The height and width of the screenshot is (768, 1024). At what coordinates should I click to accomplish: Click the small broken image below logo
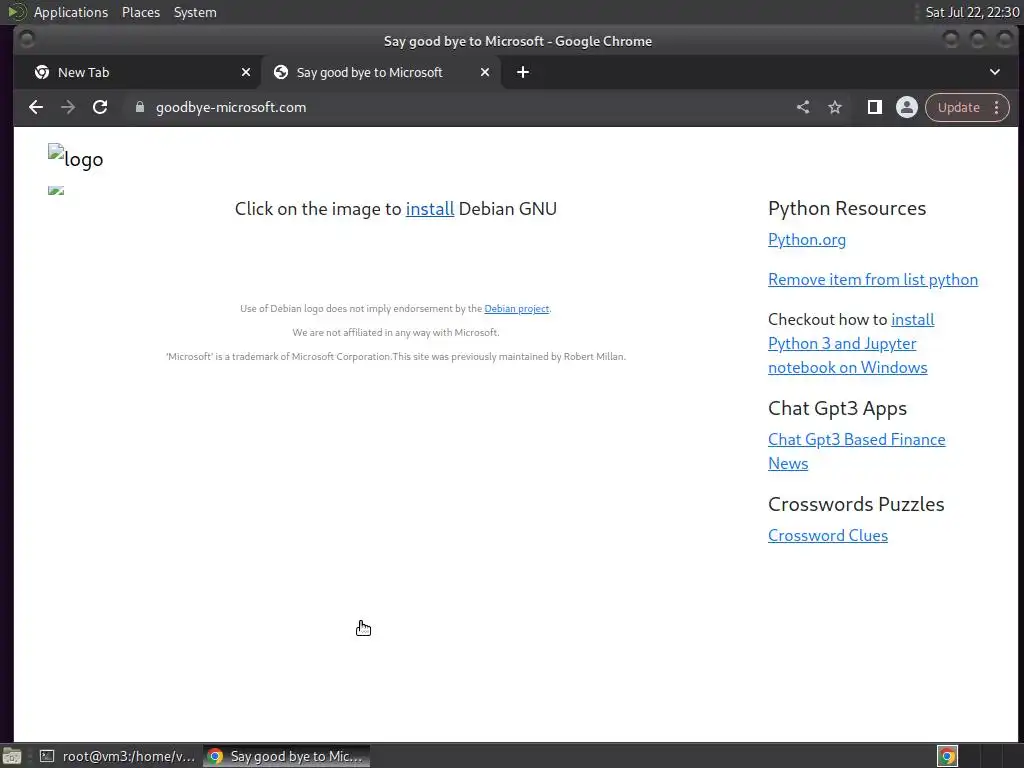[56, 190]
